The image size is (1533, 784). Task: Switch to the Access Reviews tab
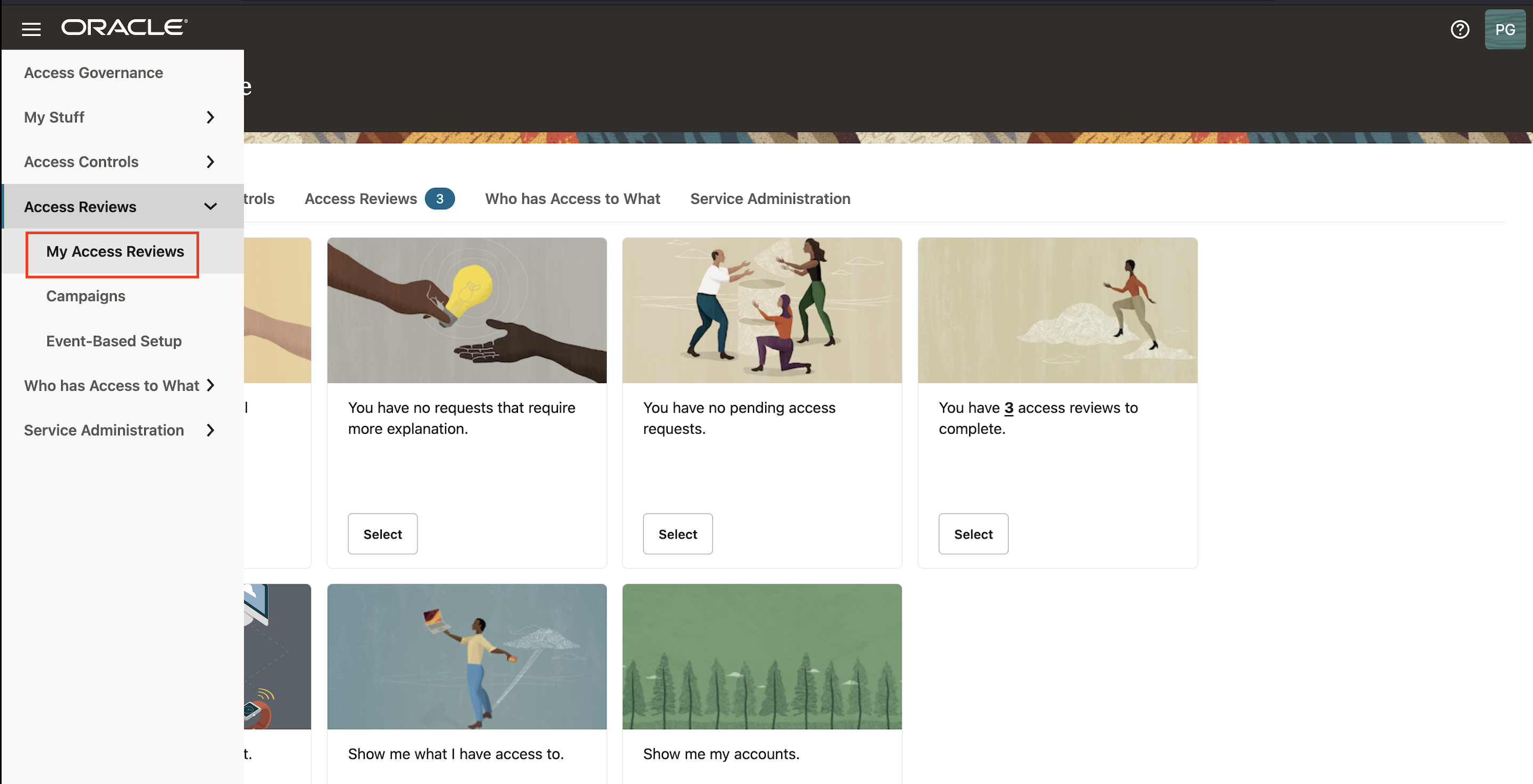coord(360,199)
